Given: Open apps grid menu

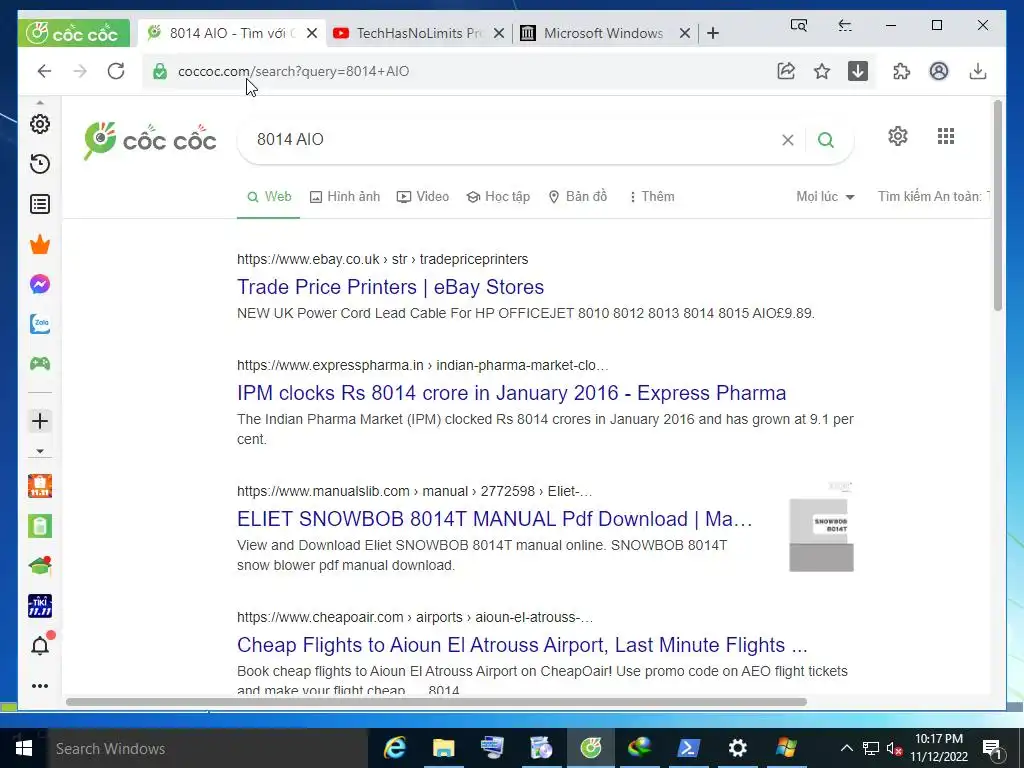Looking at the screenshot, I should 946,136.
